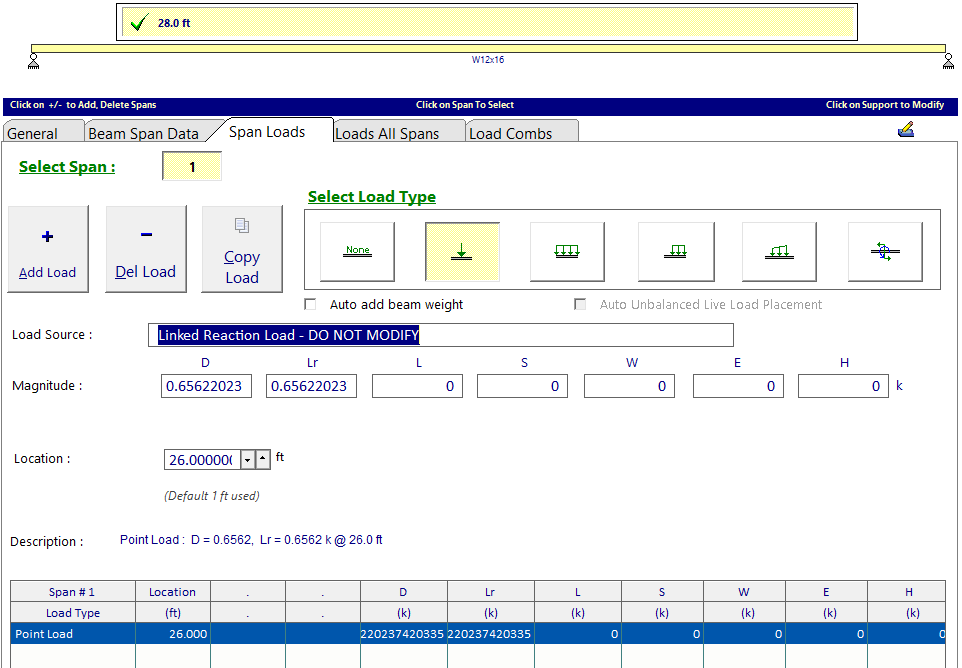This screenshot has width=962, height=668.
Task: Click the Lr magnitude field
Action: click(311, 386)
